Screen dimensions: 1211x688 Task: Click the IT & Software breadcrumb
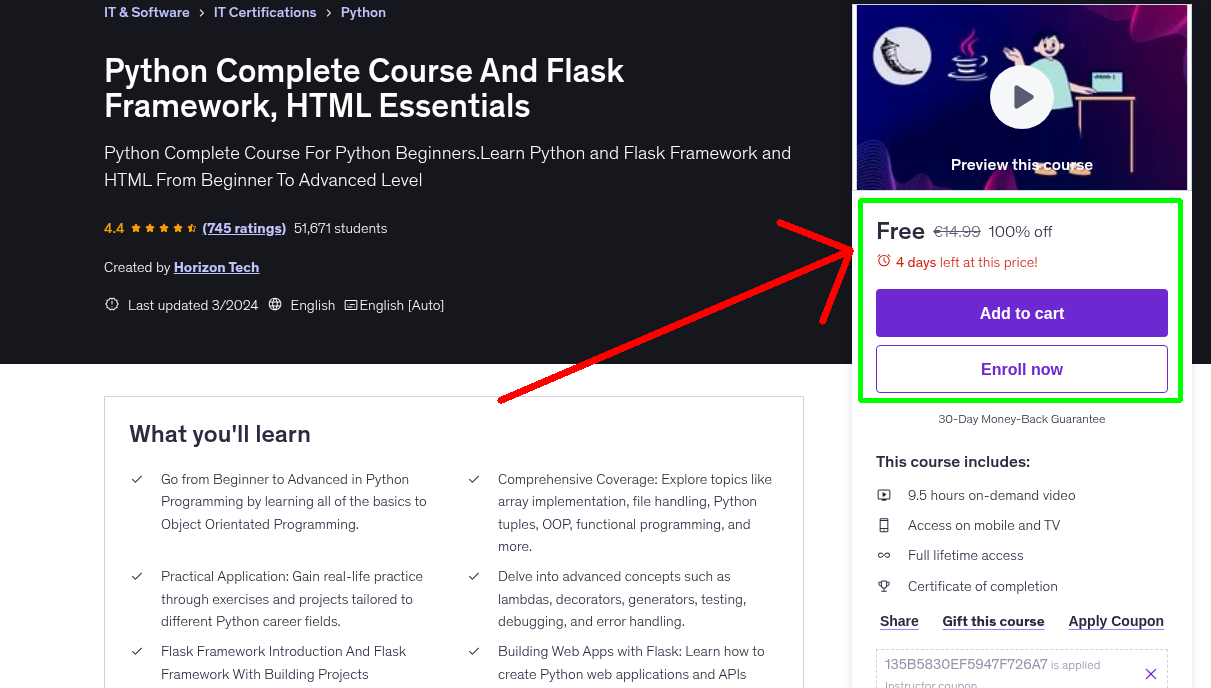[x=146, y=12]
